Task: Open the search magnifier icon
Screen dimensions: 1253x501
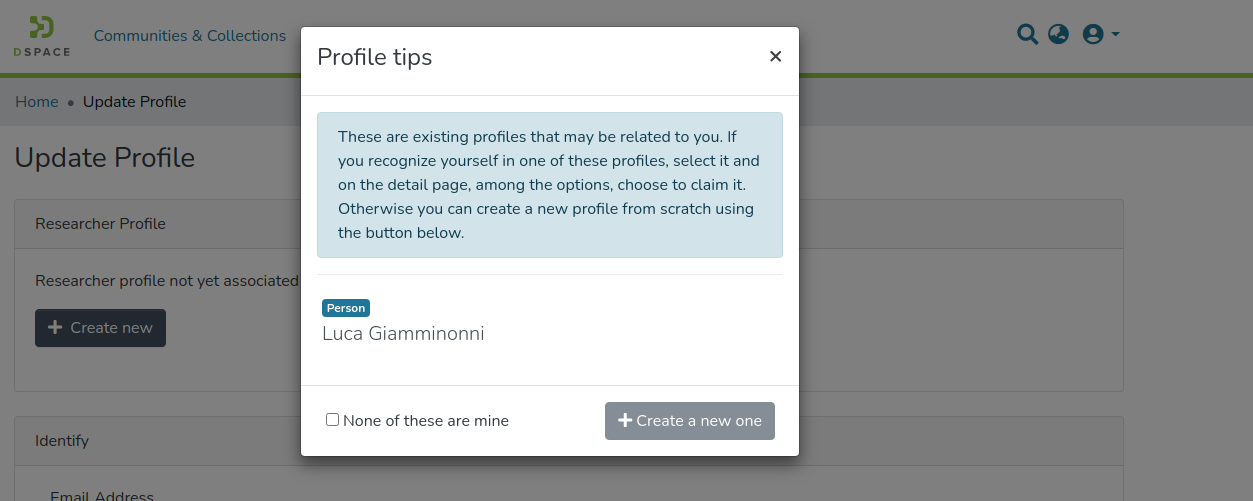Action: [x=1027, y=35]
